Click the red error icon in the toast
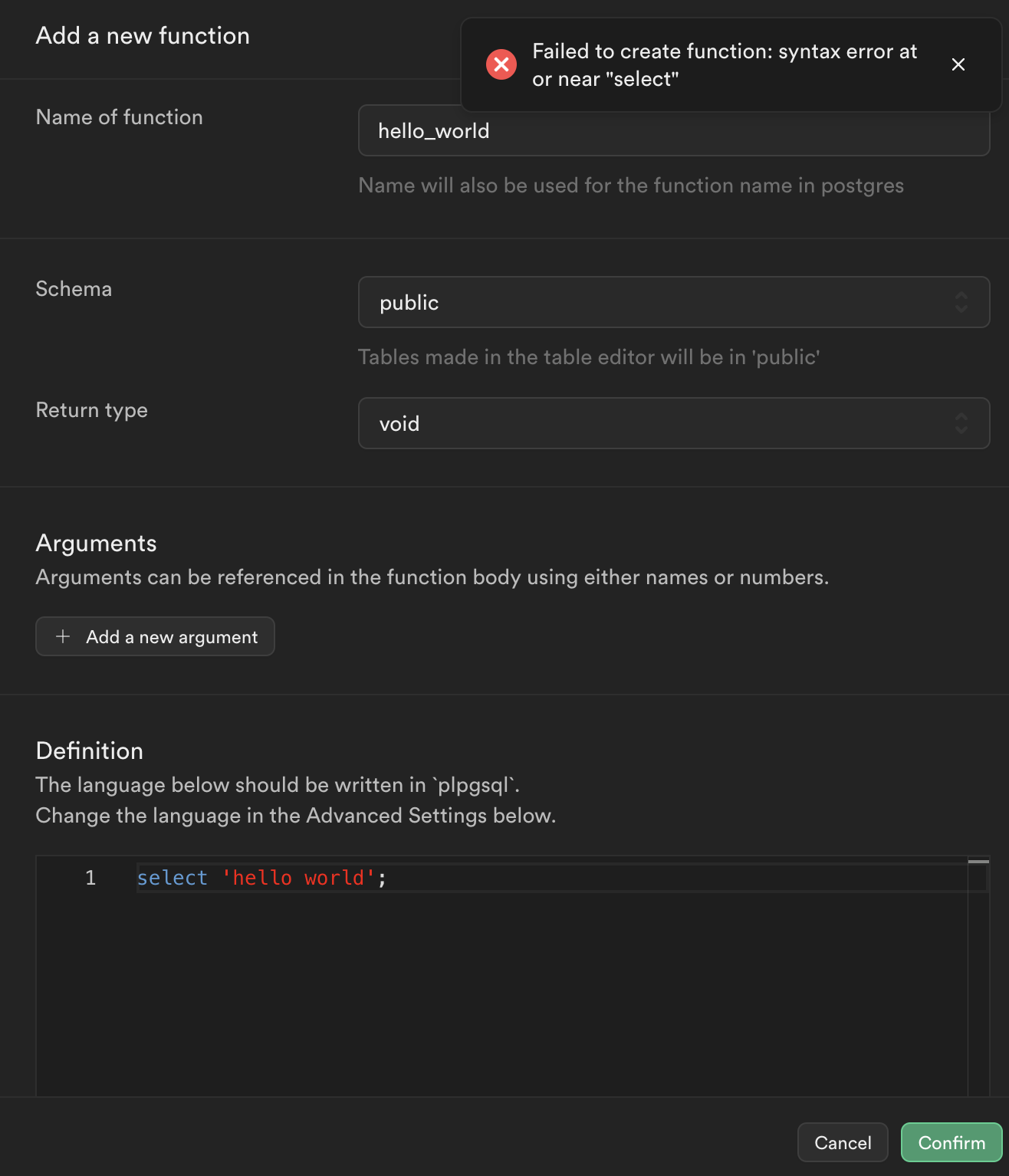 (x=501, y=64)
